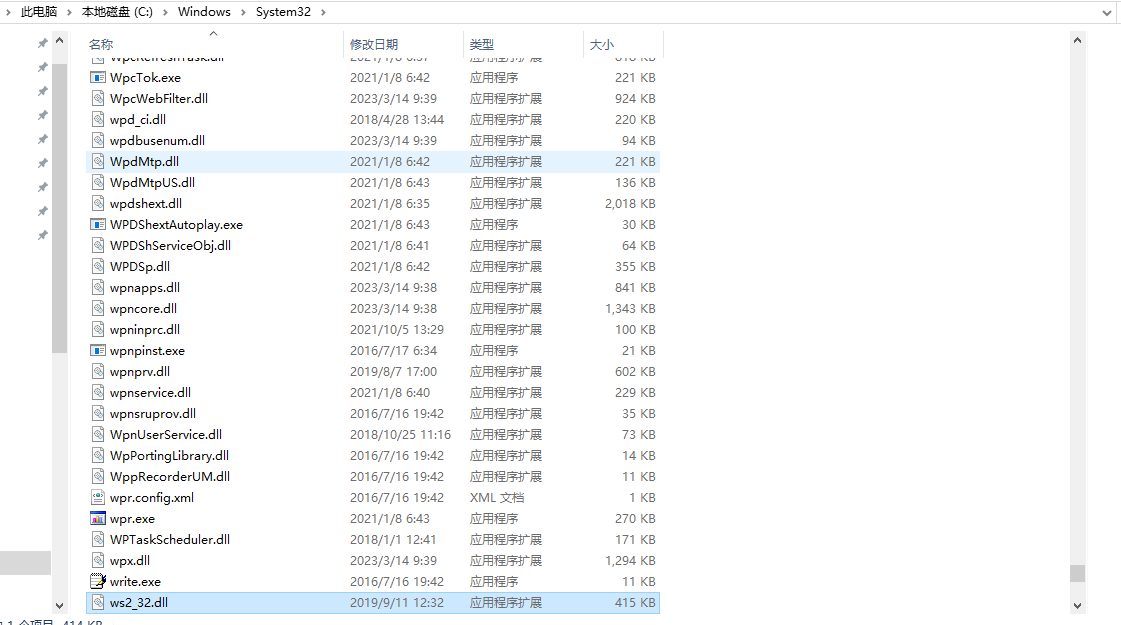Click the wpr.exe application icon
The width and height of the screenshot is (1121, 625).
click(x=97, y=518)
